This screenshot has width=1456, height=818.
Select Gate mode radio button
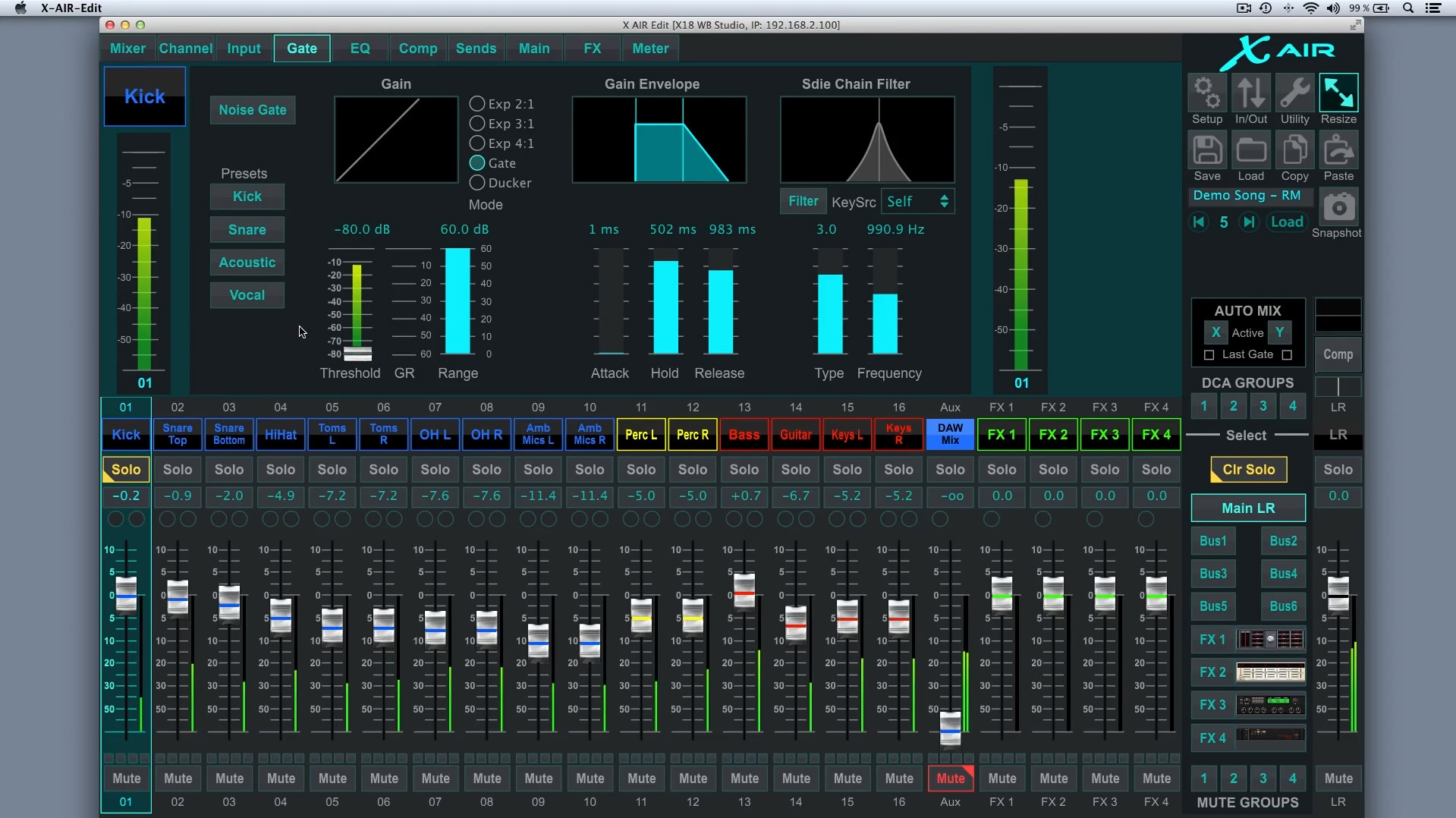pos(477,162)
